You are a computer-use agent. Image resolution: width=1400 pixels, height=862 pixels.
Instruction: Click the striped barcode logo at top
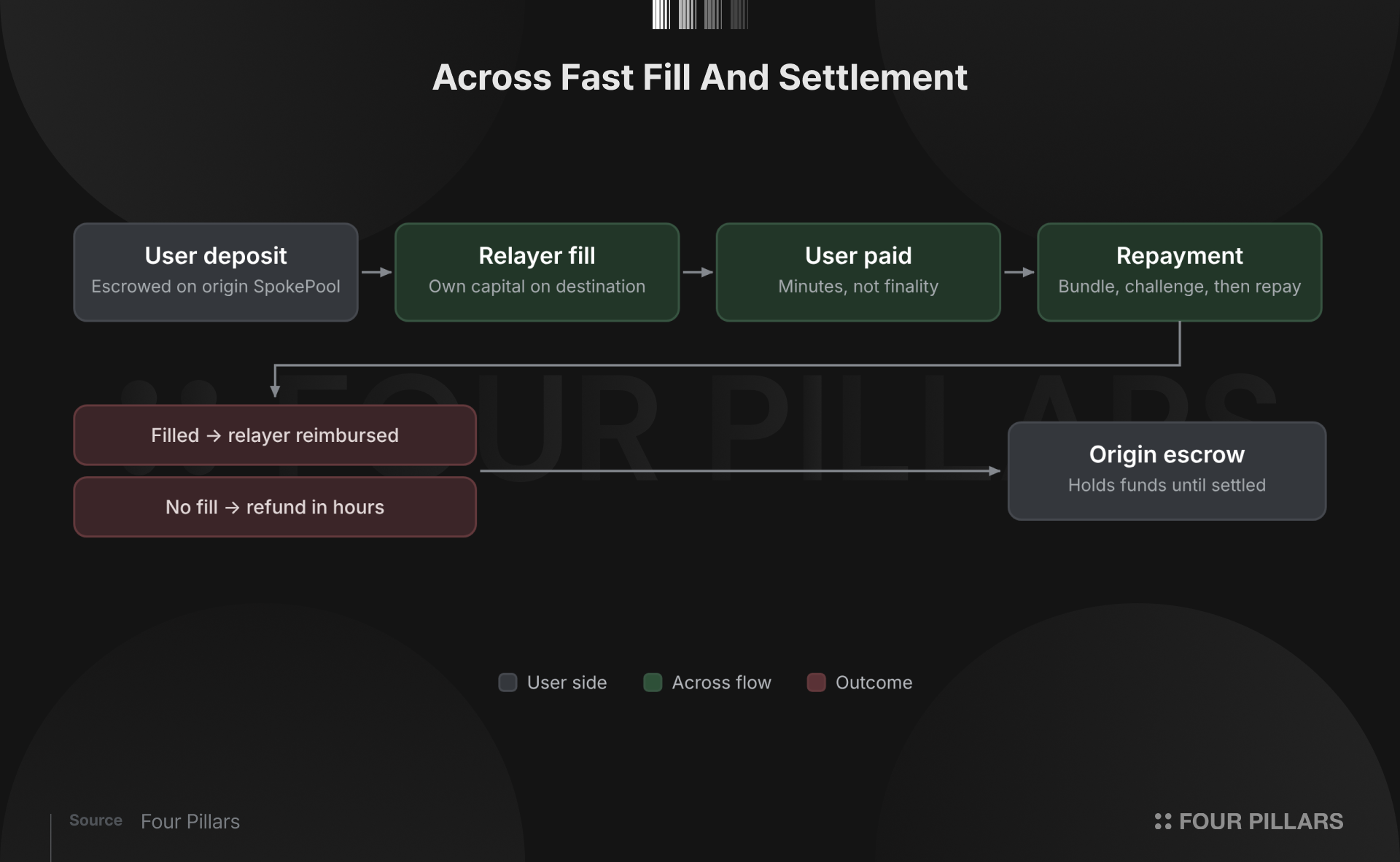point(700,15)
